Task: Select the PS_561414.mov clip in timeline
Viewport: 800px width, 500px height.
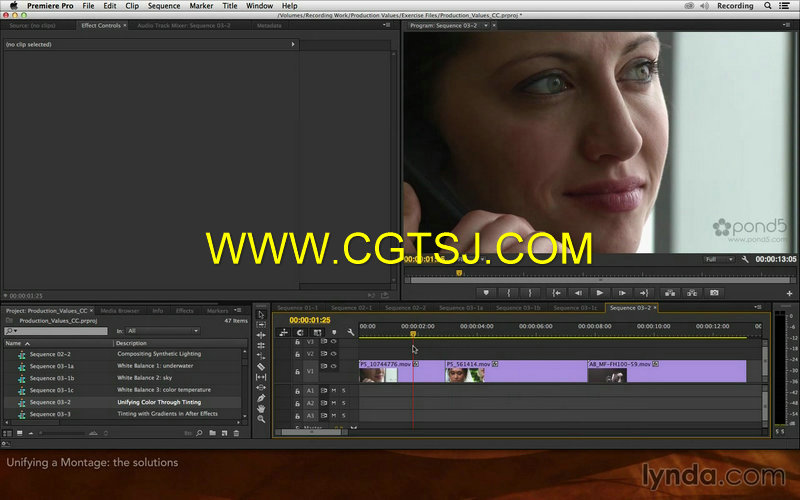Action: [516, 371]
